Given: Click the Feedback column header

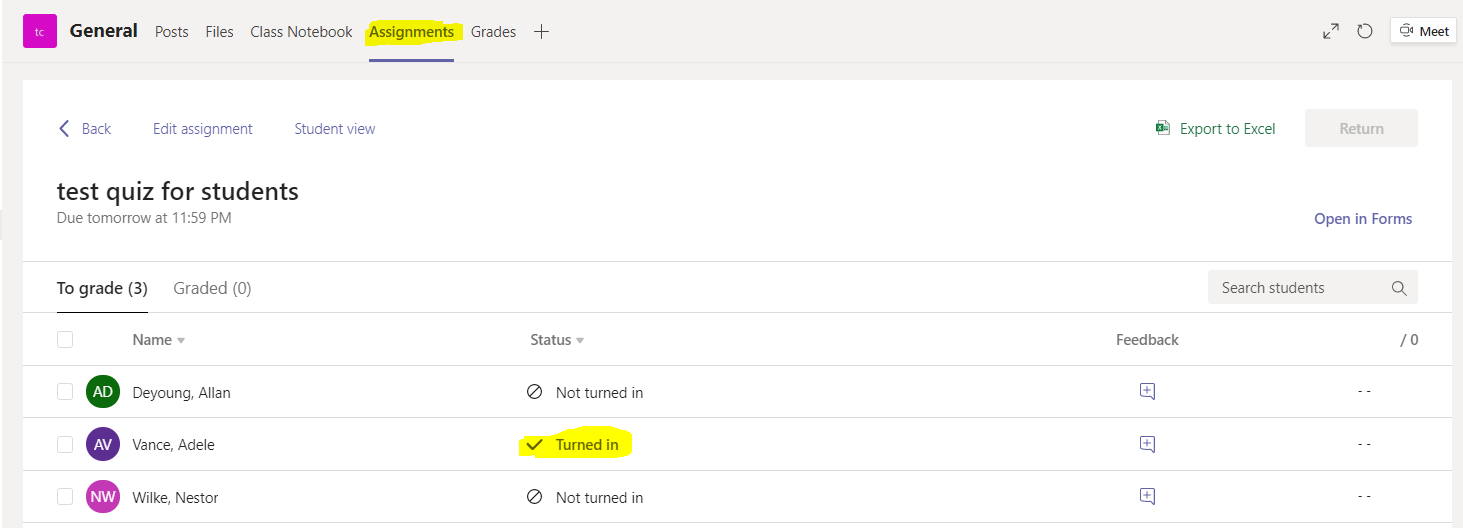Looking at the screenshot, I should (1147, 340).
